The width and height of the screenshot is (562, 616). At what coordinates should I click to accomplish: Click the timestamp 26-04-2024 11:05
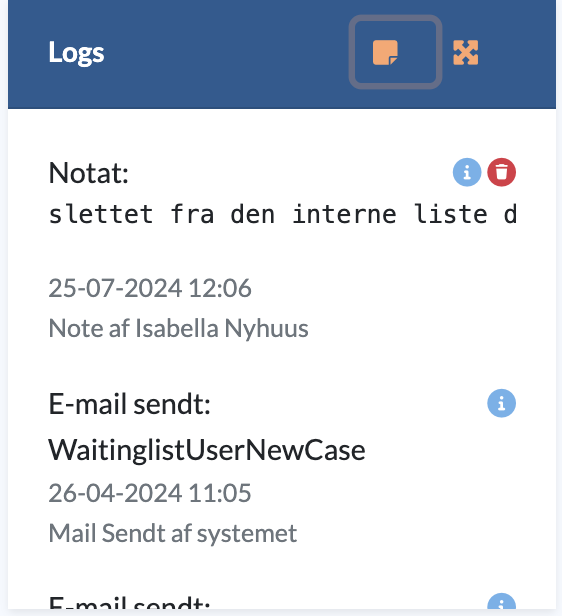click(150, 493)
